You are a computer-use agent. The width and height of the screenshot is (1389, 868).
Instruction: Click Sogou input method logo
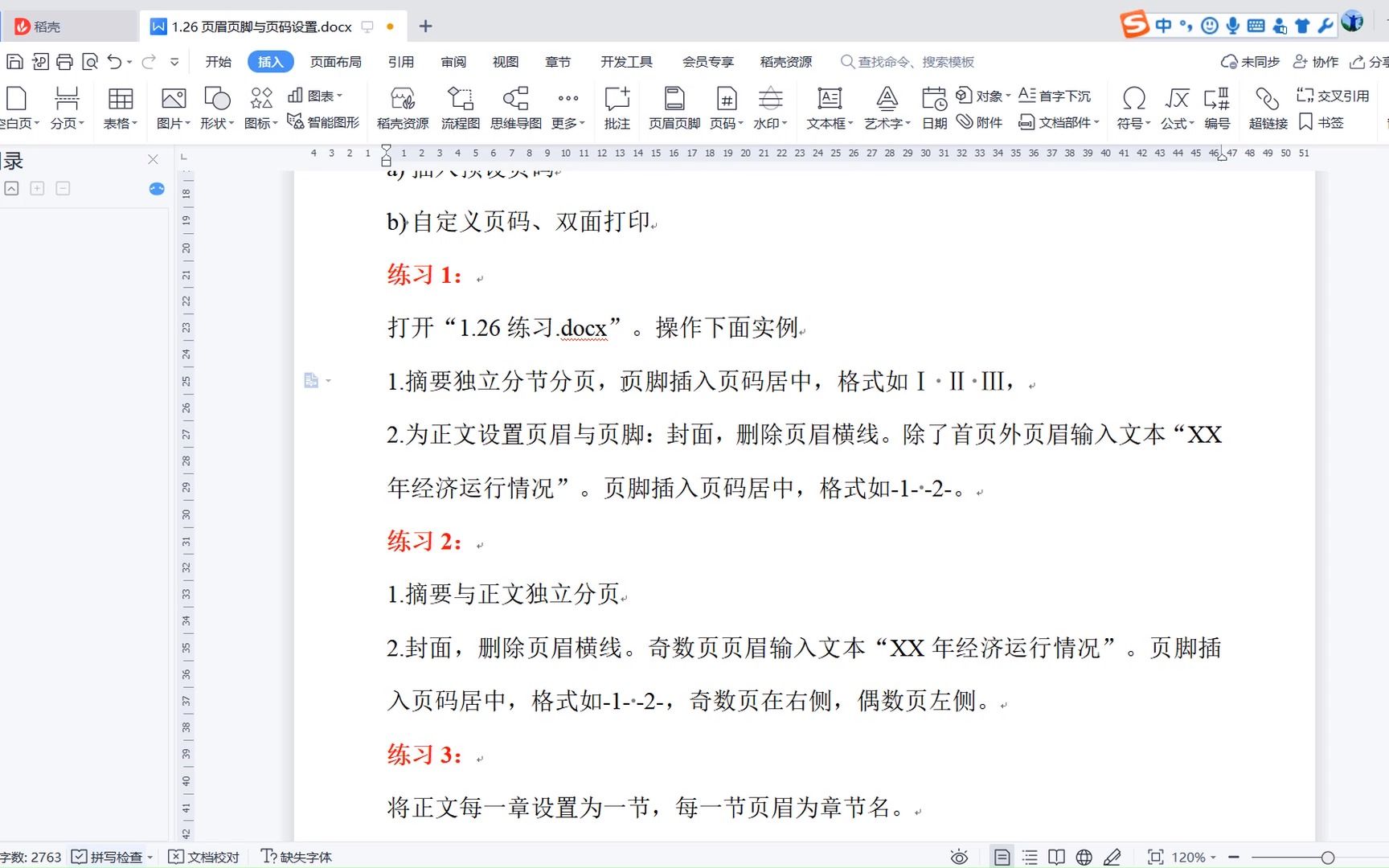pos(1134,24)
